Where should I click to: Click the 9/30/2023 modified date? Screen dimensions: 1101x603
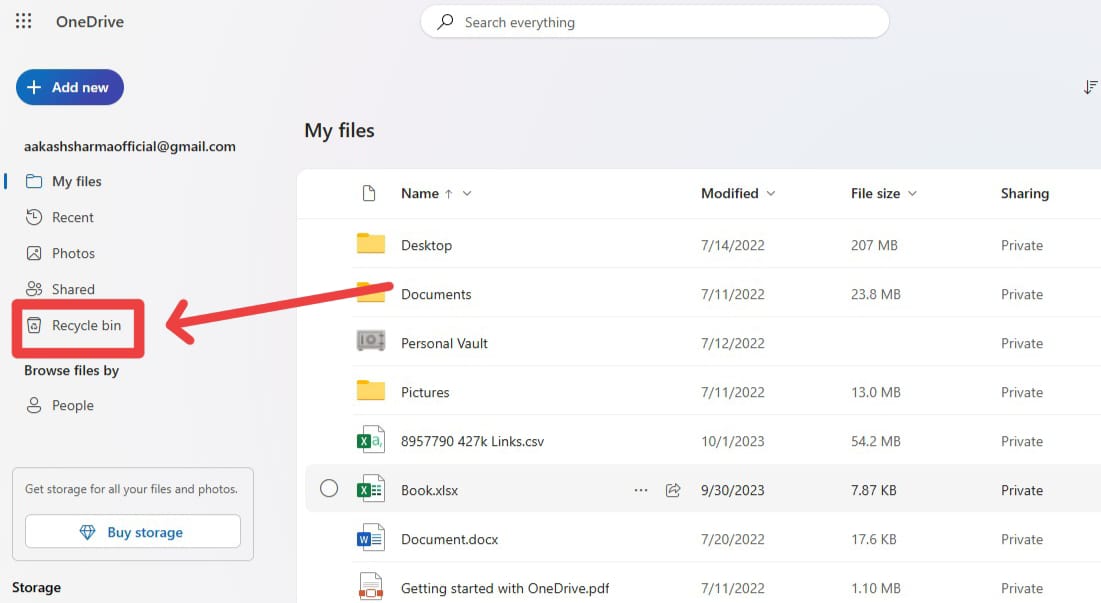(732, 490)
